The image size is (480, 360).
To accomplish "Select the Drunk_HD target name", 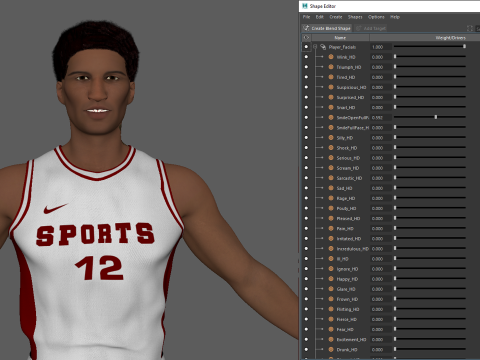I will 347,350.
